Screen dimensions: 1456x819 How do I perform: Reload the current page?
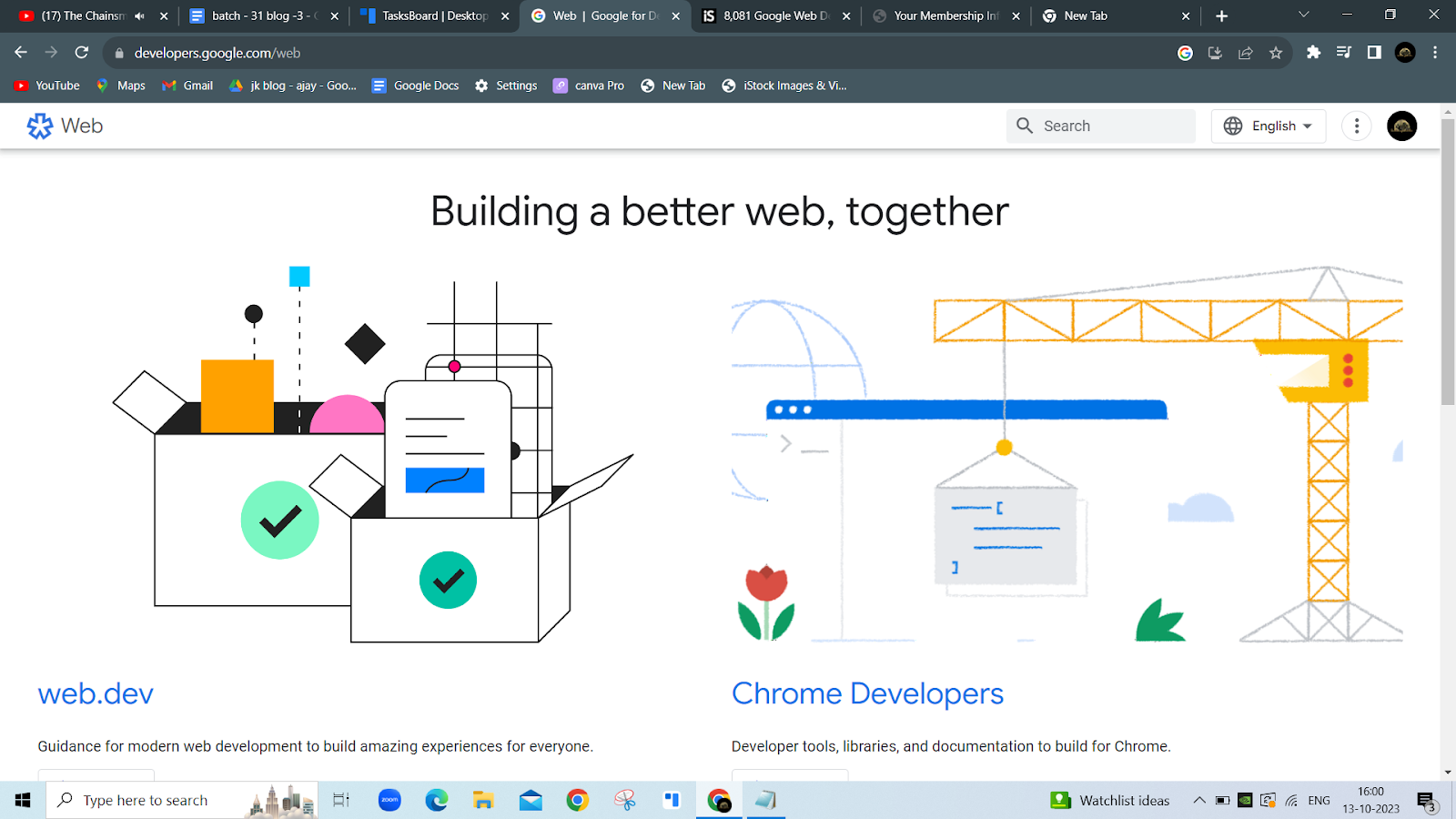point(82,53)
